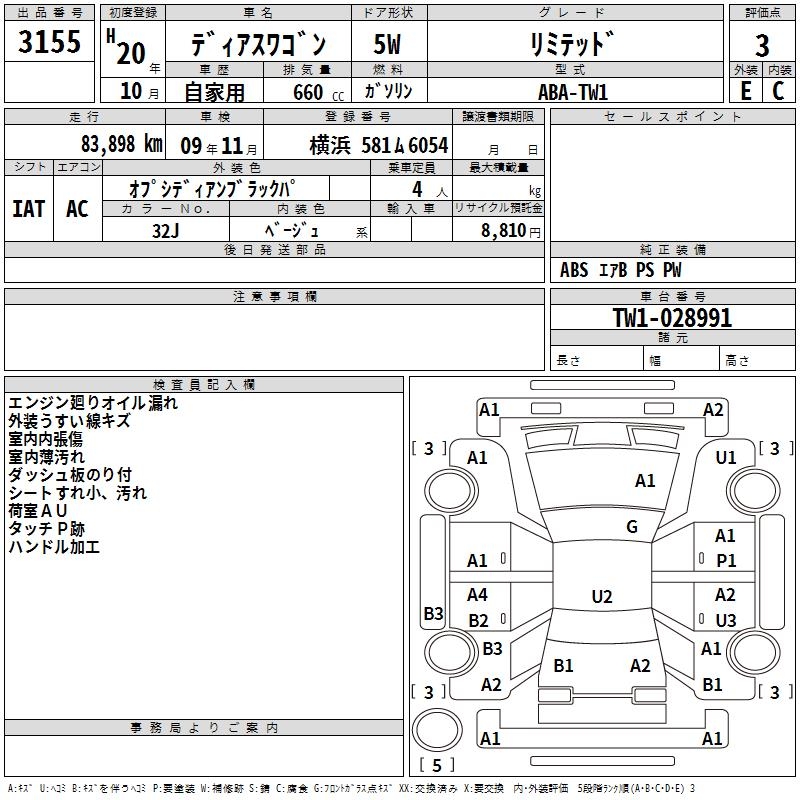Viewport: 800px width, 800px height.
Task: Select the overall grade score 3
Action: point(761,45)
